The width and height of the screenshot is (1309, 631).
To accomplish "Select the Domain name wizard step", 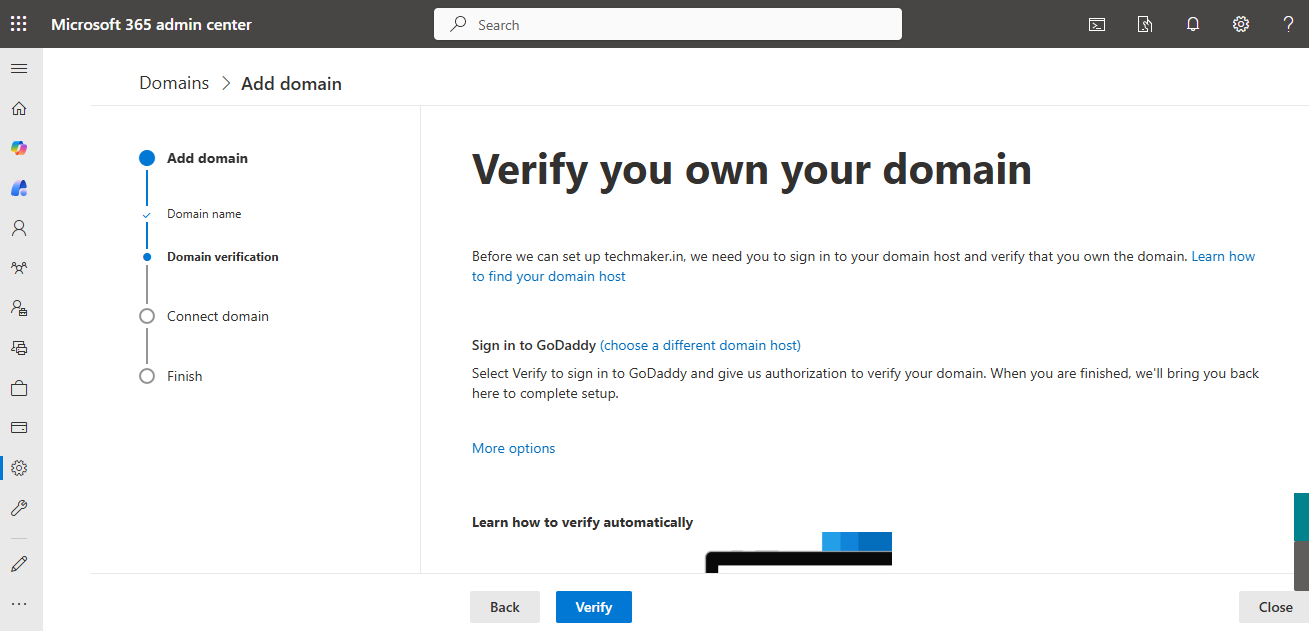I will click(x=204, y=214).
